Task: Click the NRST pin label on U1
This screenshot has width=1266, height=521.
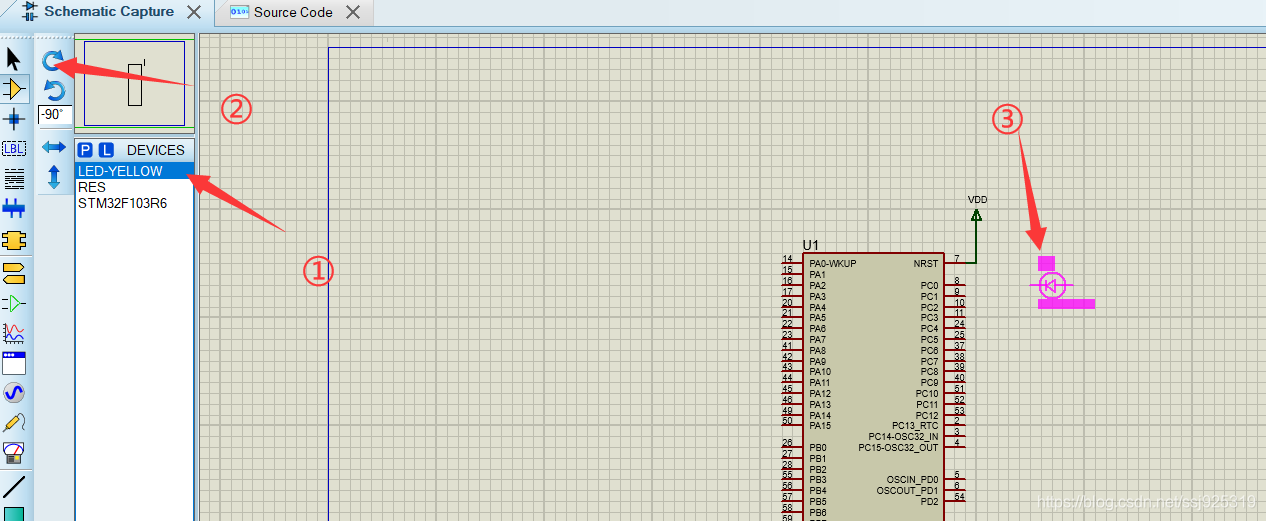Action: pos(926,264)
